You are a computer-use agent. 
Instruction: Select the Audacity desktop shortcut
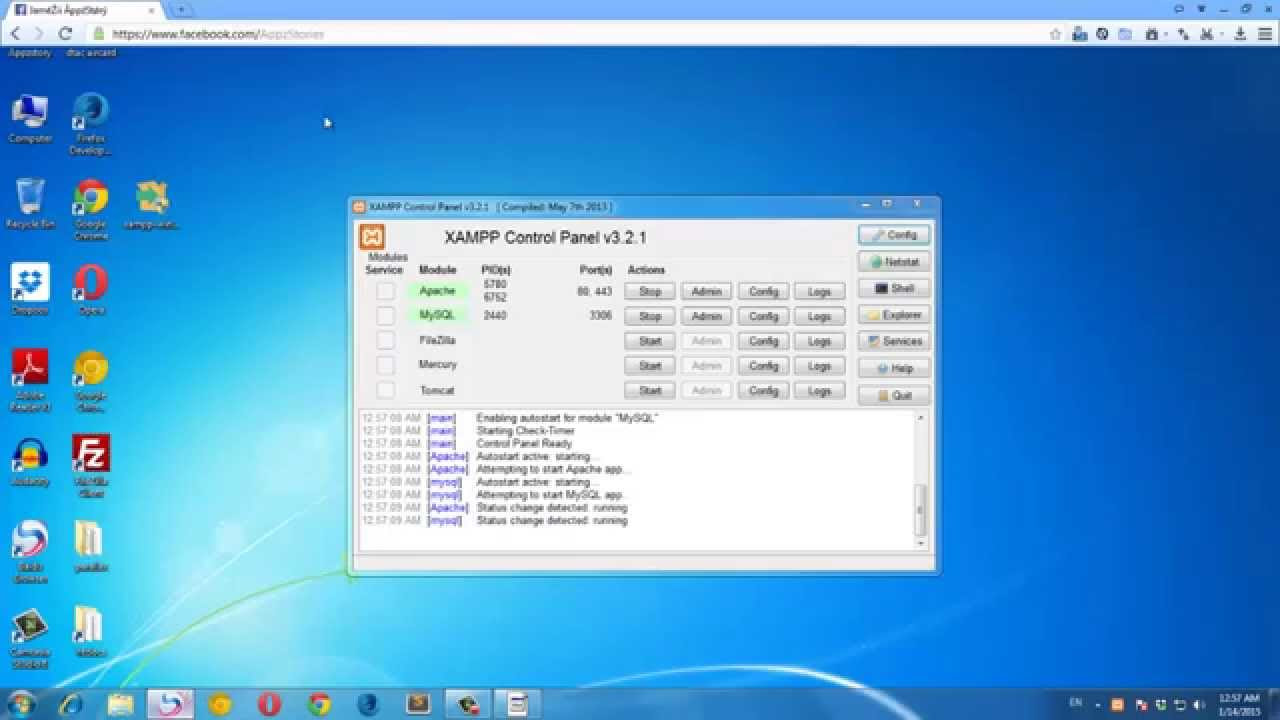tap(30, 462)
